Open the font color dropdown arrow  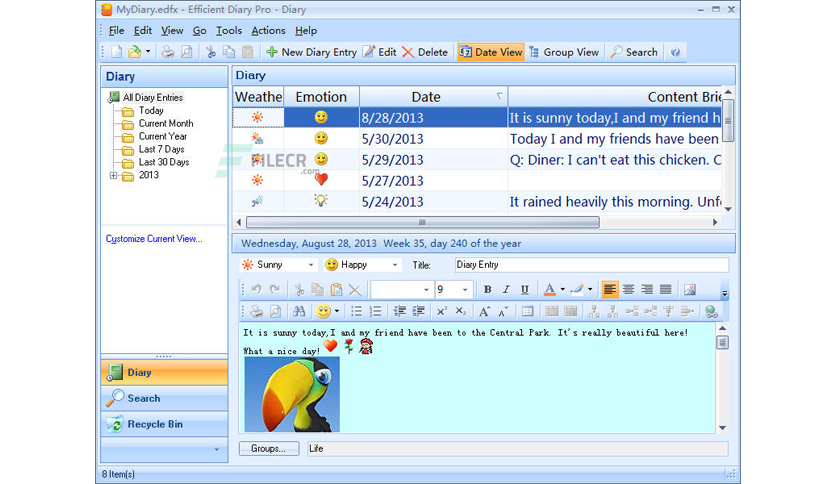pos(562,289)
